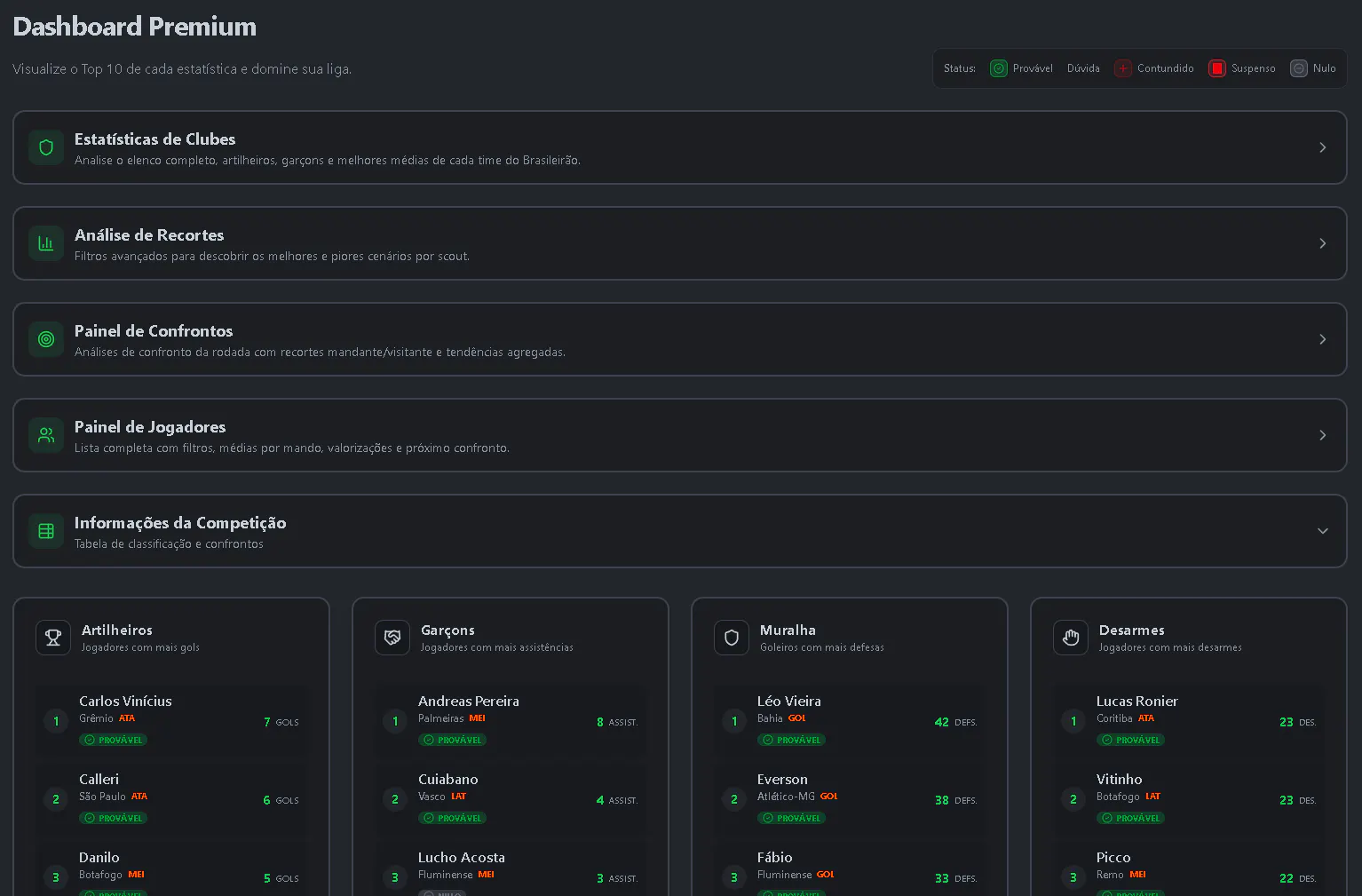This screenshot has height=896, width=1362.
Task: Click the gray Nulo status icon
Action: tap(1299, 68)
